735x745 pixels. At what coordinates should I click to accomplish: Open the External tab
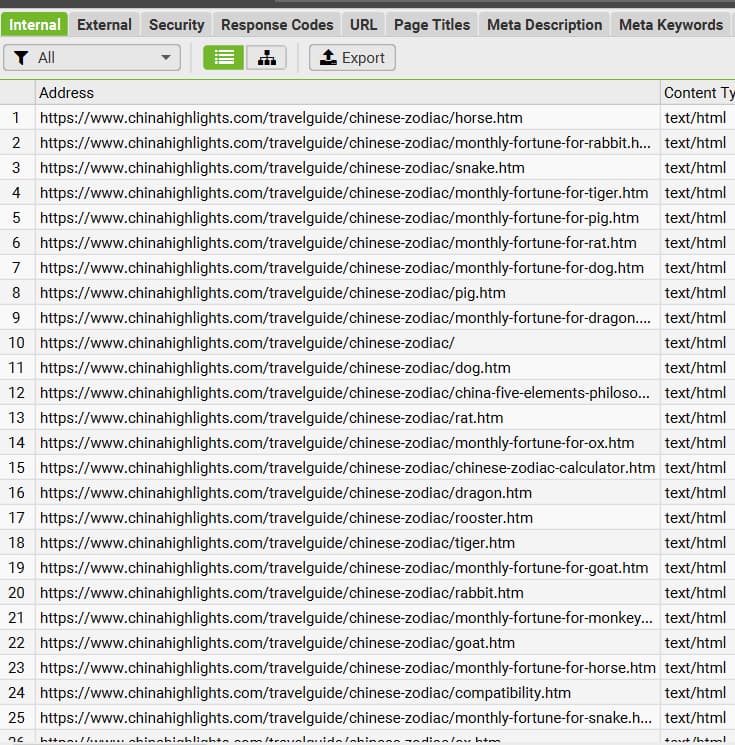105,25
